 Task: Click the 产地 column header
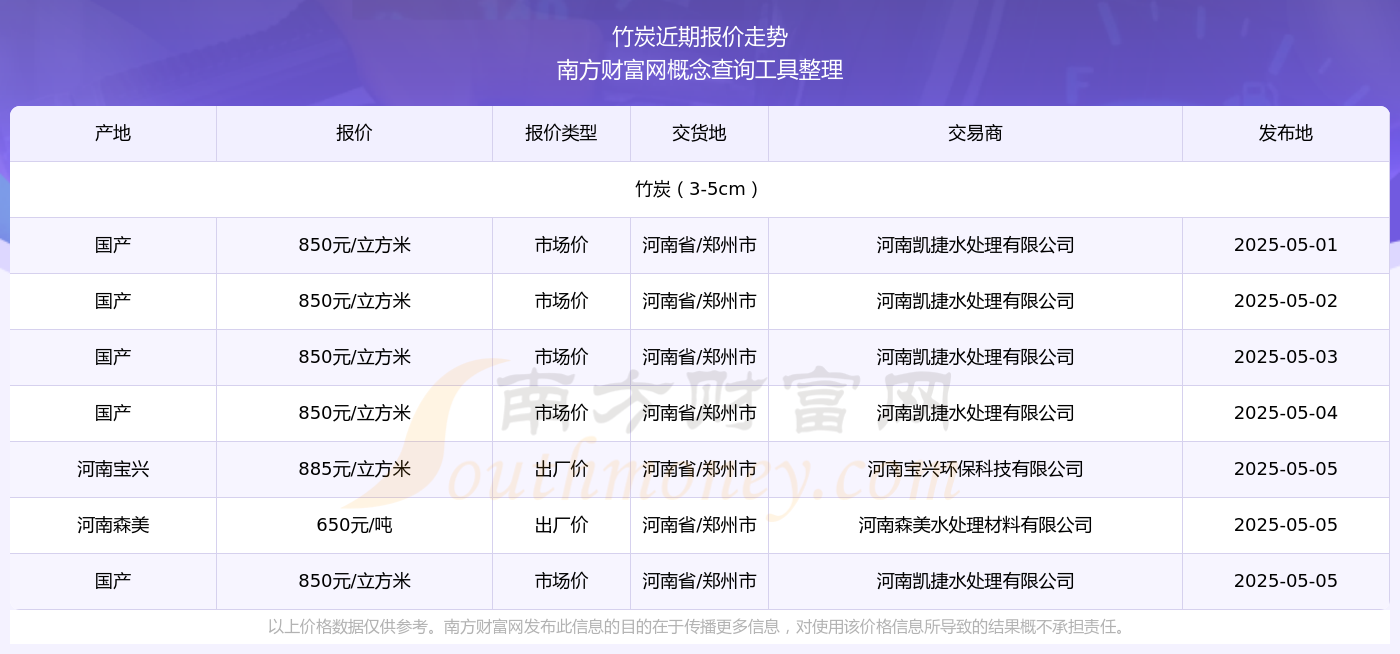[113, 133]
